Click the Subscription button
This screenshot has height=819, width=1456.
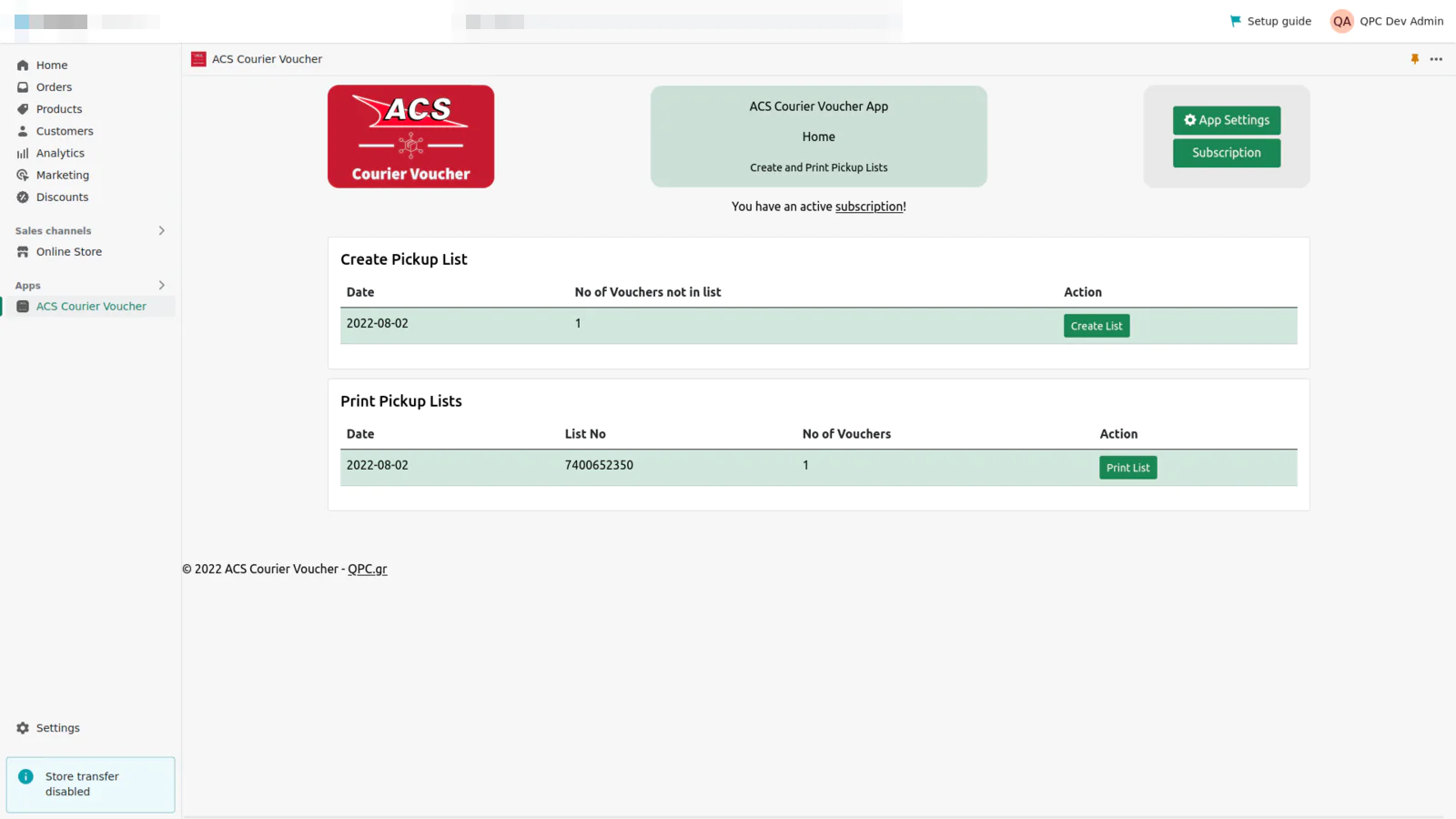tap(1227, 153)
